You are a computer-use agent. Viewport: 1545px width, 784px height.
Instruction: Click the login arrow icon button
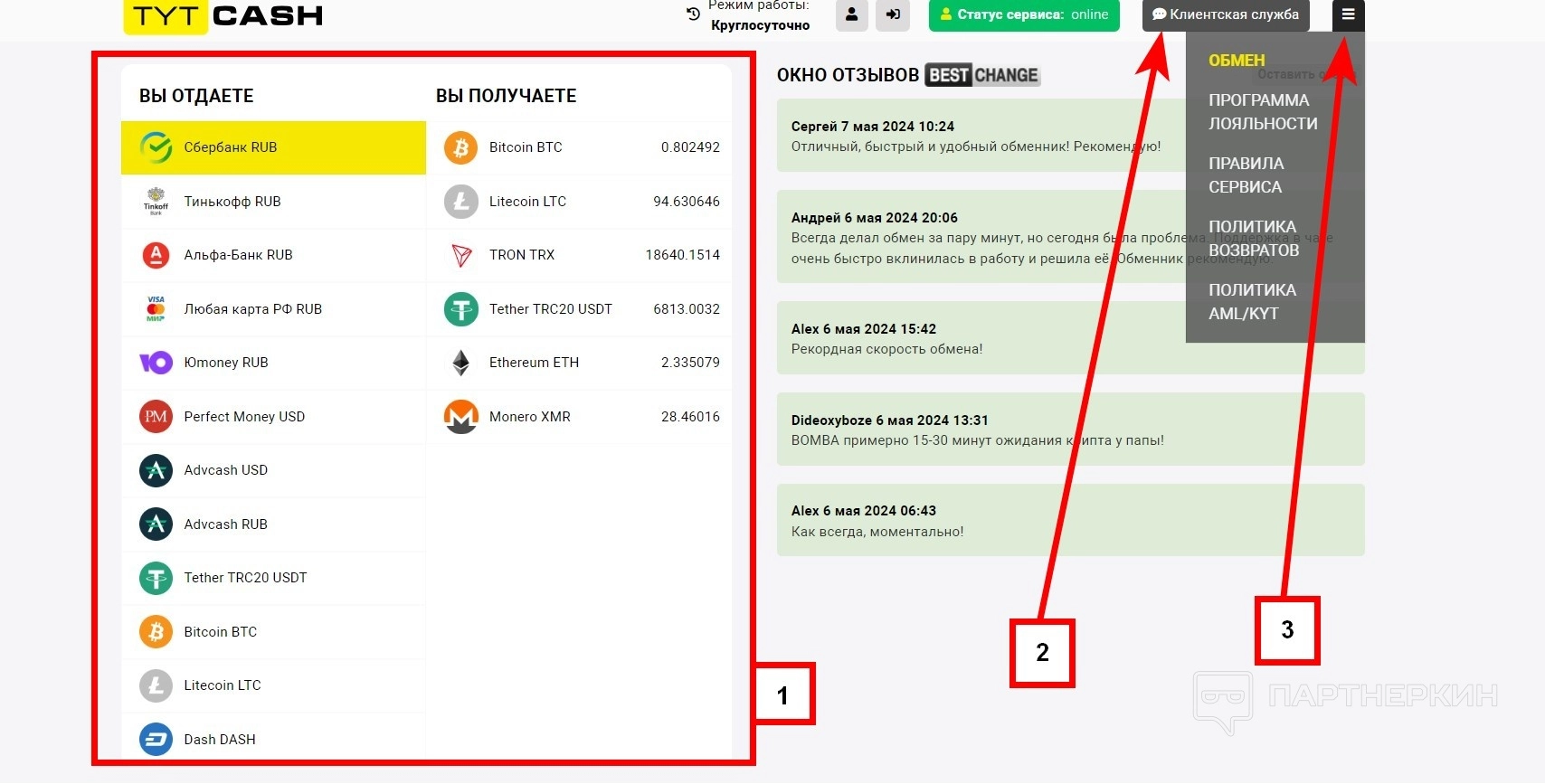(893, 14)
